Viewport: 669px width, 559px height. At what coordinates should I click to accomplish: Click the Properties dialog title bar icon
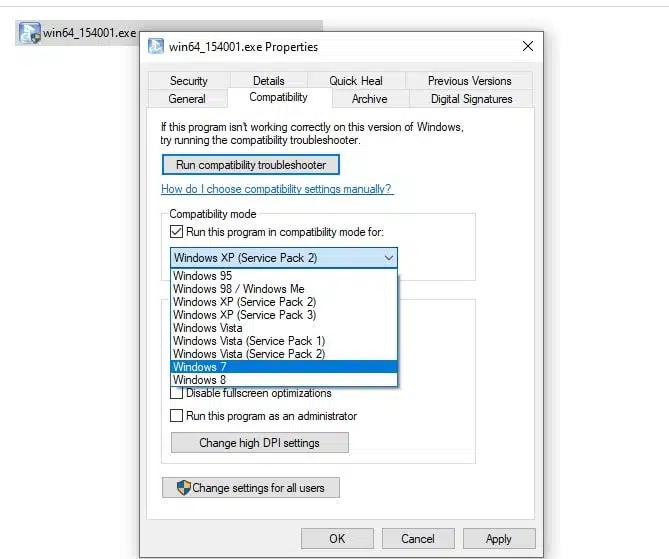click(156, 46)
